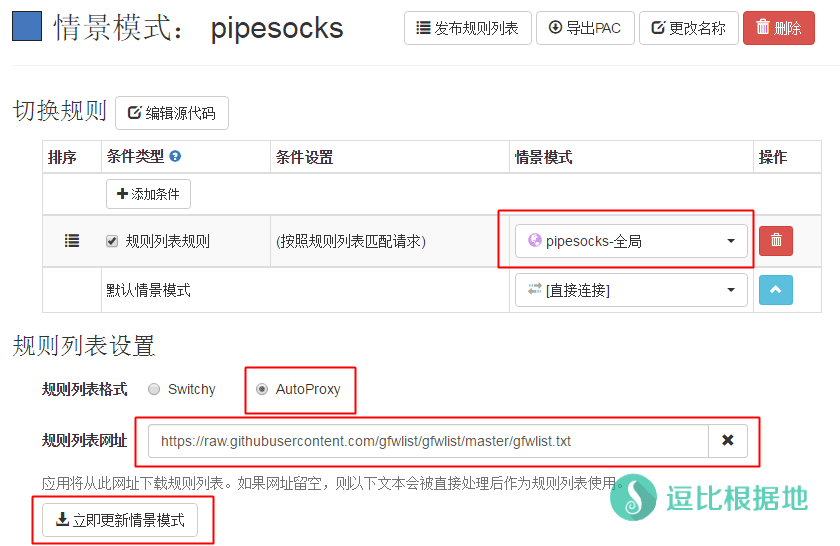Select the AutoProxy radio button

click(262, 389)
